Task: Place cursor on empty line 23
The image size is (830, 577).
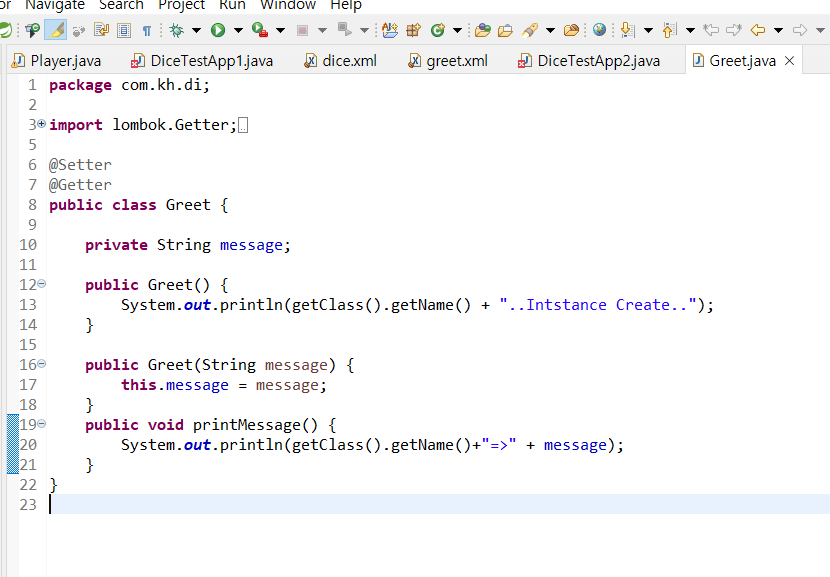Action: 438,504
